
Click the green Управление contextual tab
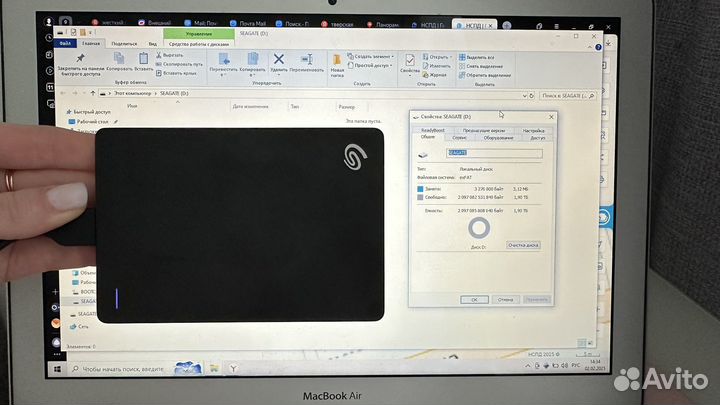(x=199, y=34)
